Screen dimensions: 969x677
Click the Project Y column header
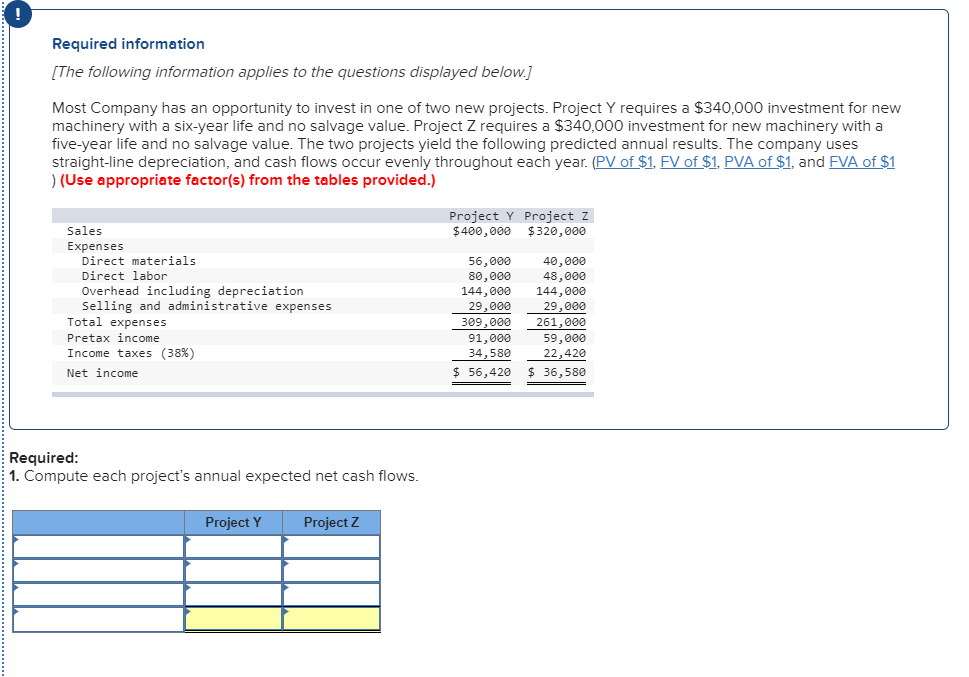click(x=232, y=522)
